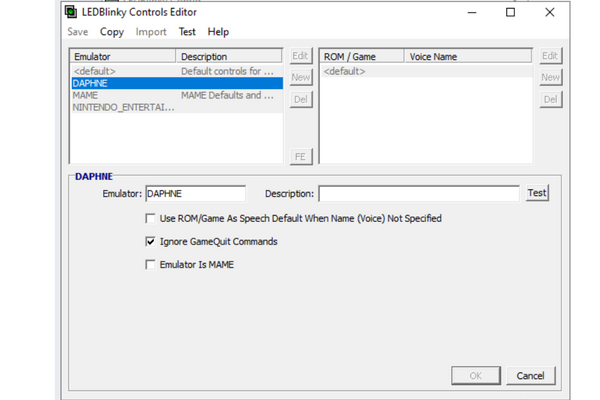Click the ROM / Game column header

[362, 57]
